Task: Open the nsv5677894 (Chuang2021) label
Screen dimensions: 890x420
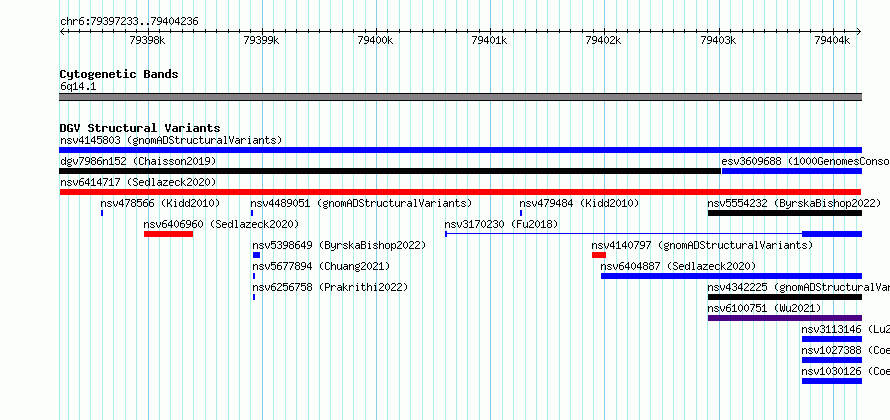Action: pyautogui.click(x=321, y=266)
